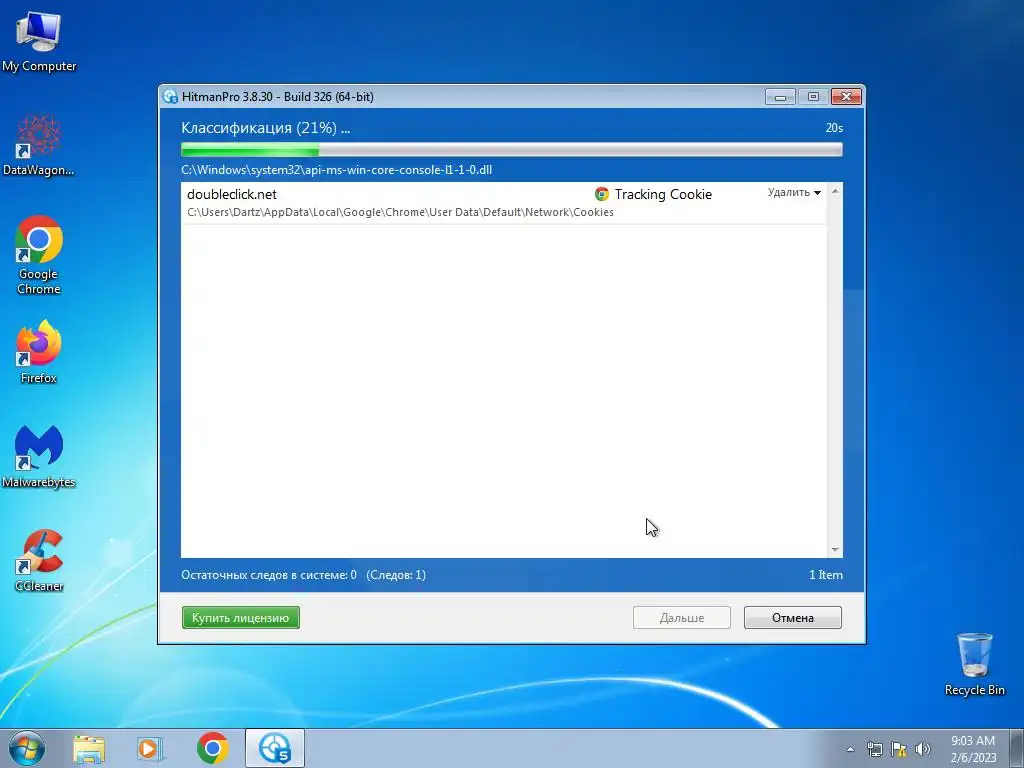1024x768 pixels.
Task: Select the HitmanPro taskbar button
Action: click(275, 748)
